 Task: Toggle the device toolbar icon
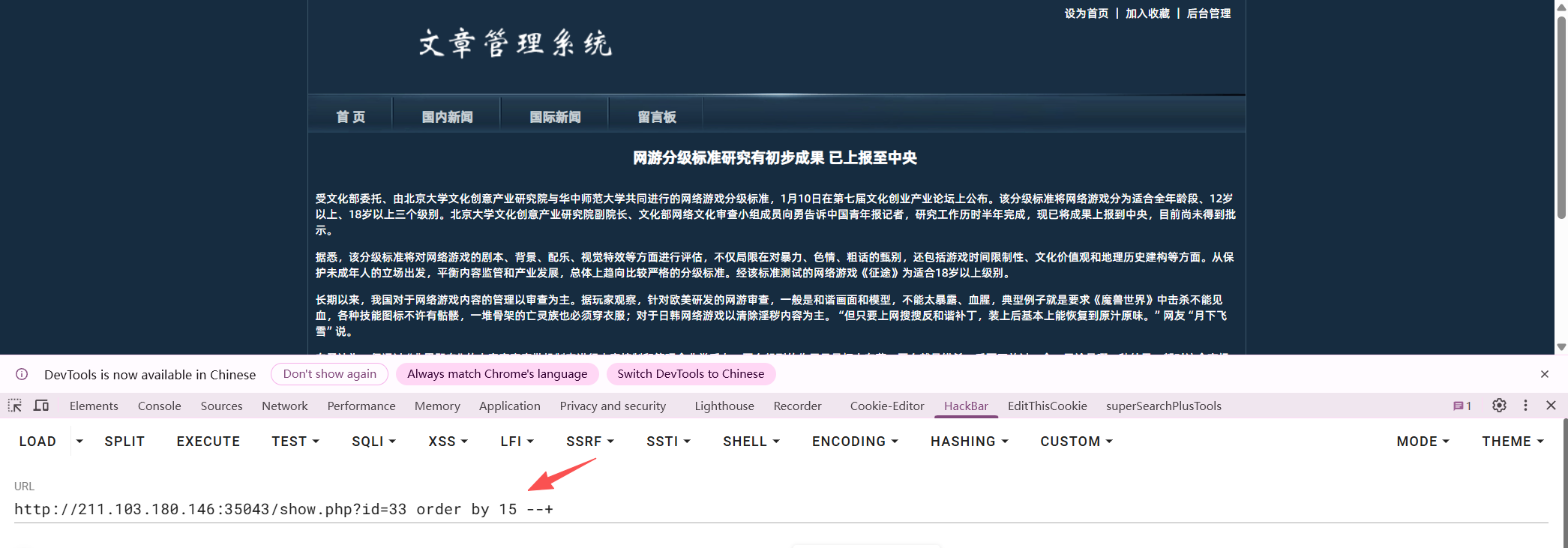click(x=41, y=406)
